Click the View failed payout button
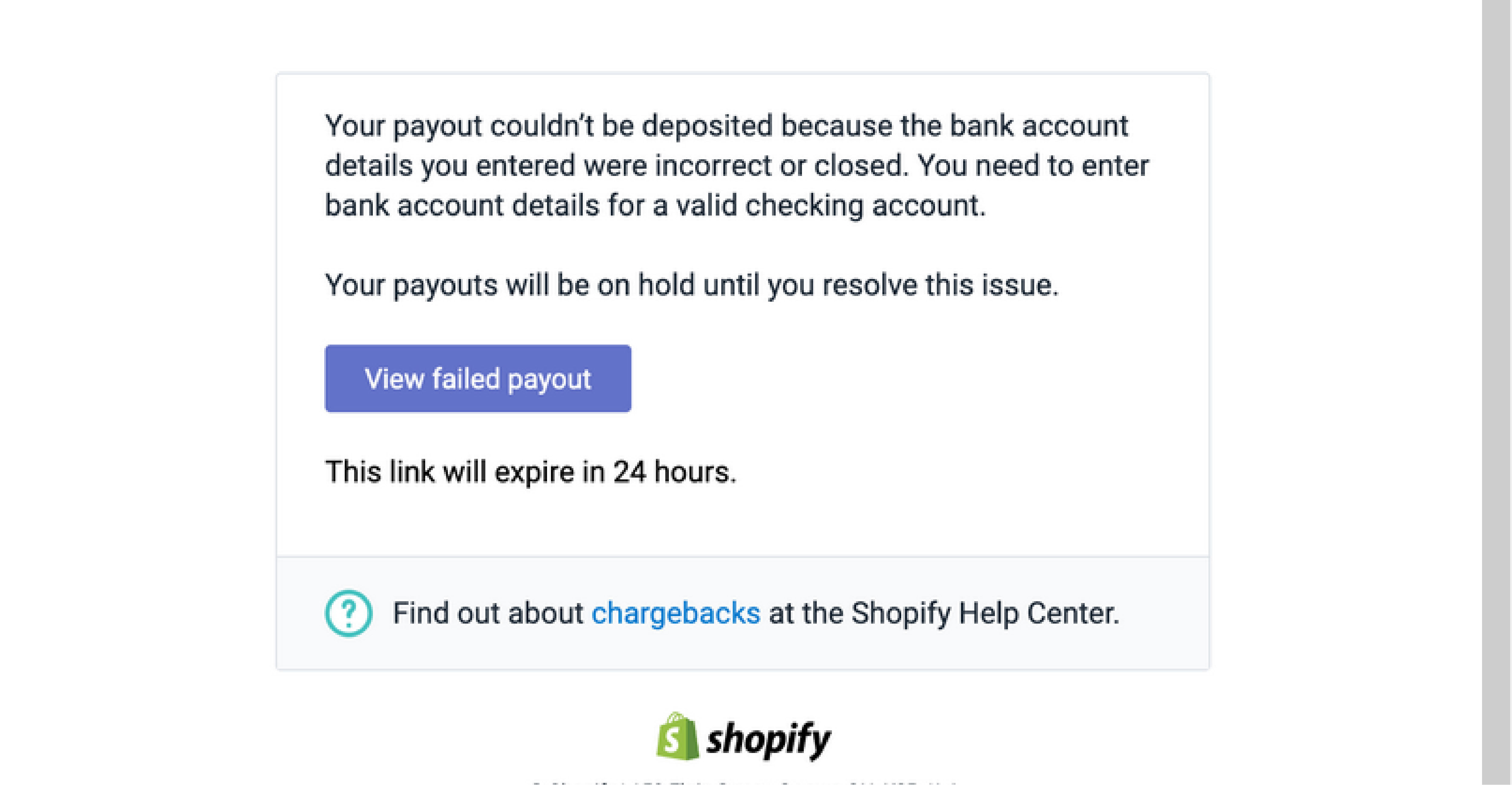 pyautogui.click(x=478, y=378)
